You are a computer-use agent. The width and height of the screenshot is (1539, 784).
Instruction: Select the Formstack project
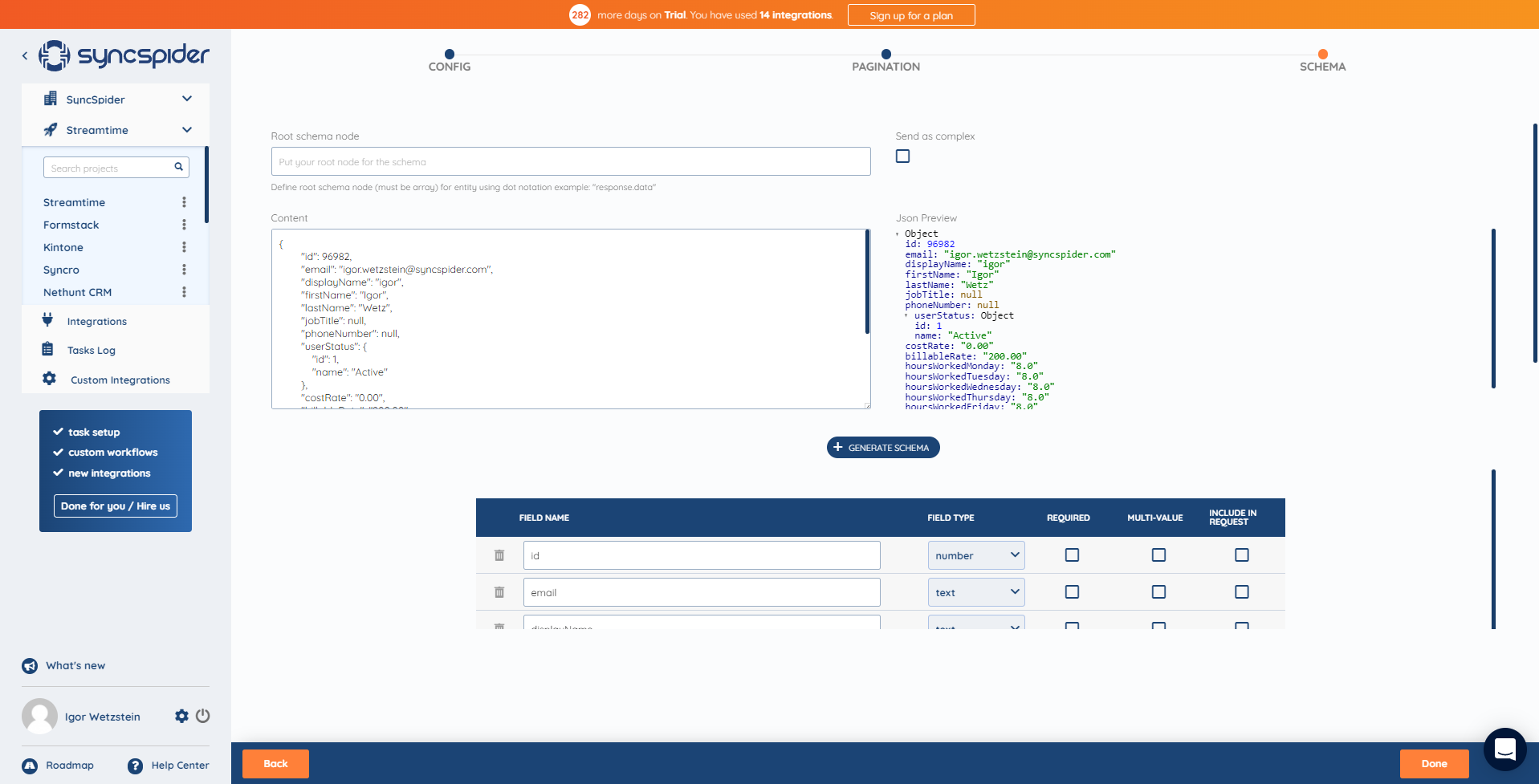pyautogui.click(x=71, y=225)
